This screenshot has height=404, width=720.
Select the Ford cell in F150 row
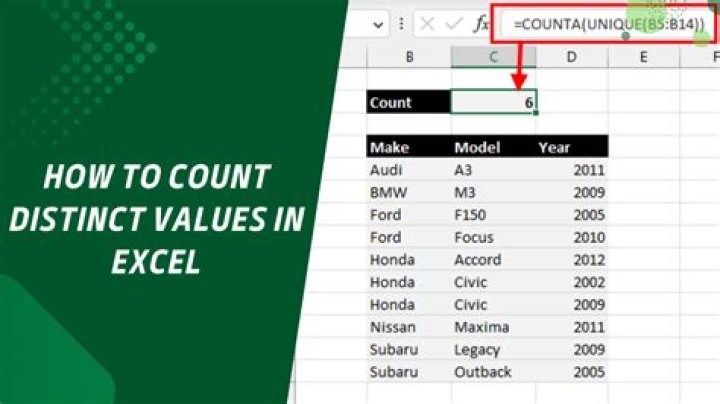coord(409,215)
